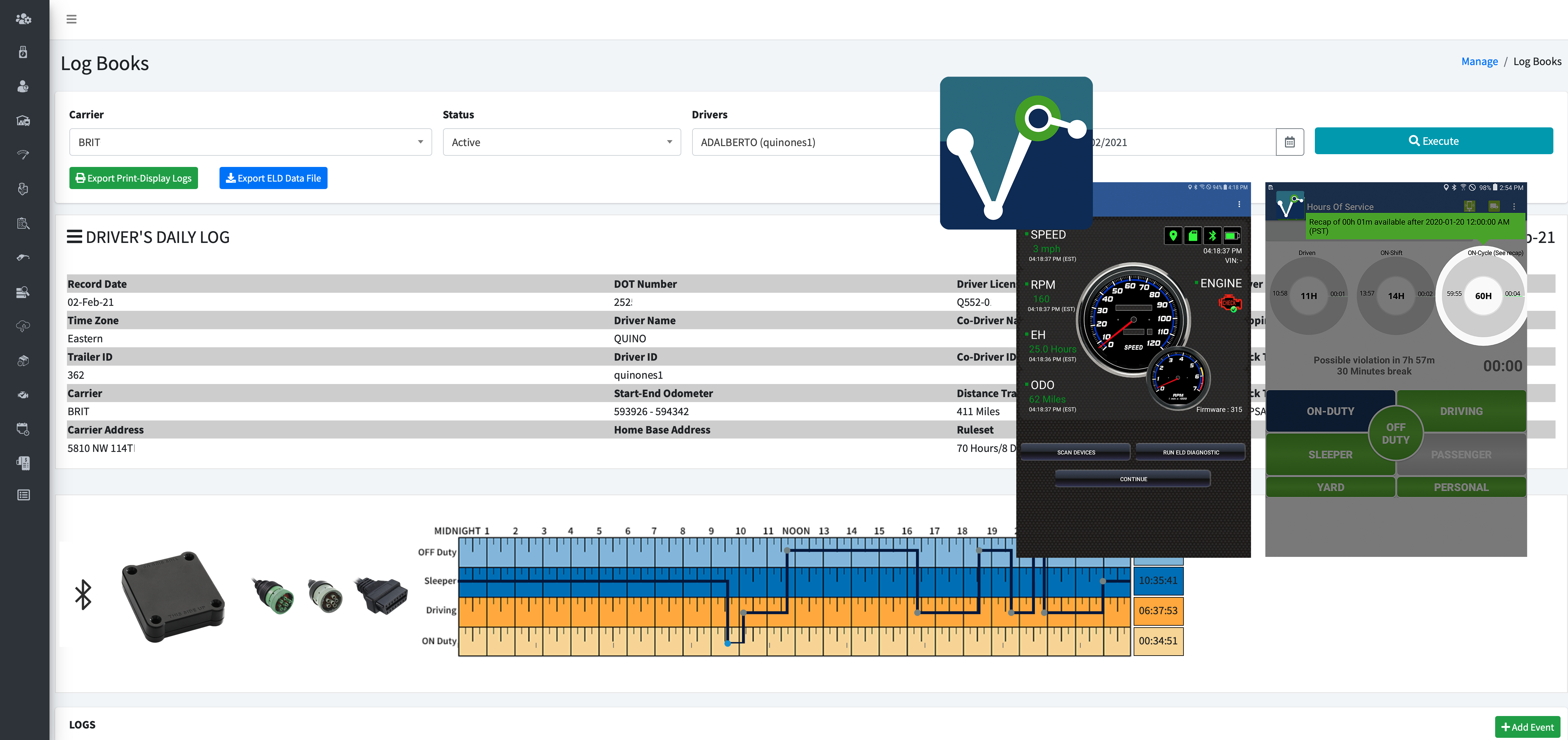Open the Drivers selection field
The height and width of the screenshot is (740, 1568).
tap(816, 142)
